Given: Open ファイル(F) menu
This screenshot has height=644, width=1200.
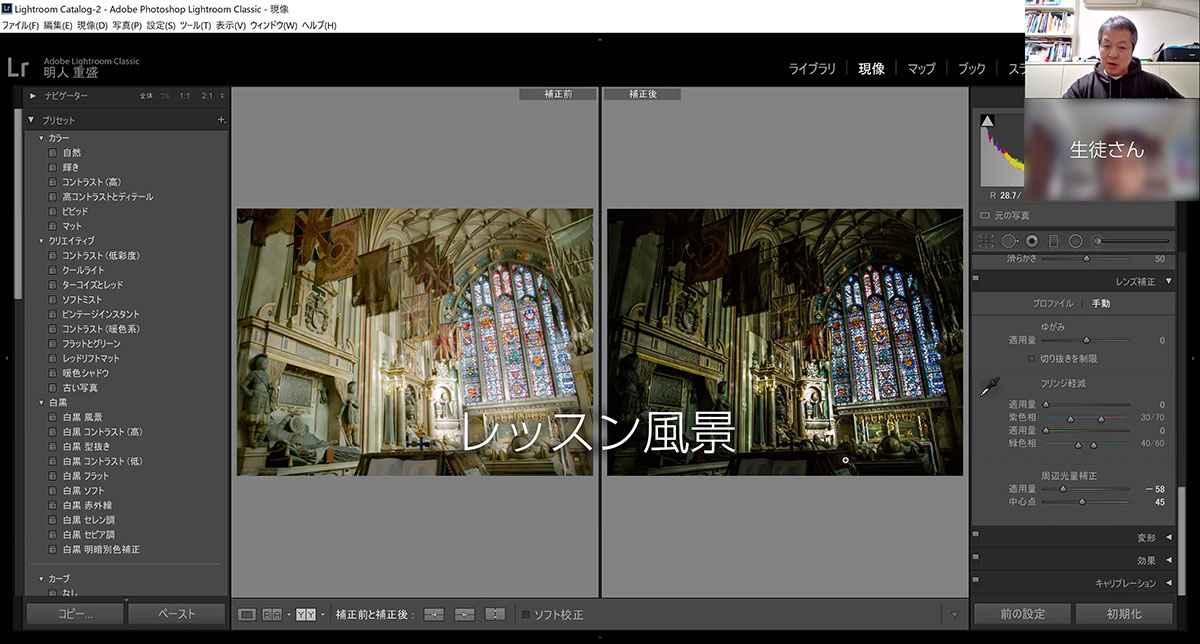Looking at the screenshot, I should tap(21, 24).
